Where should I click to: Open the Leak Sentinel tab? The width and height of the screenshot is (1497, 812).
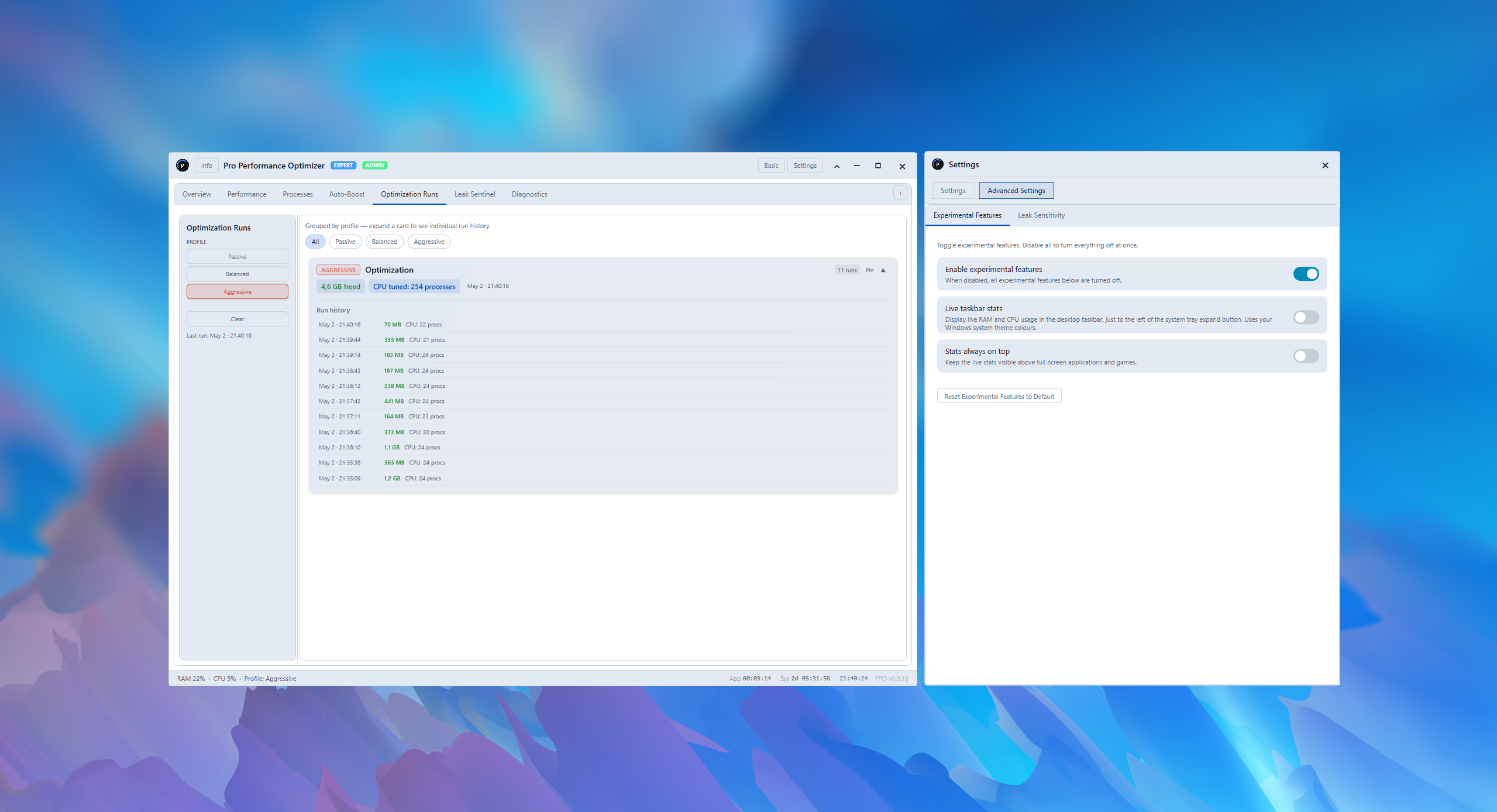tap(475, 194)
